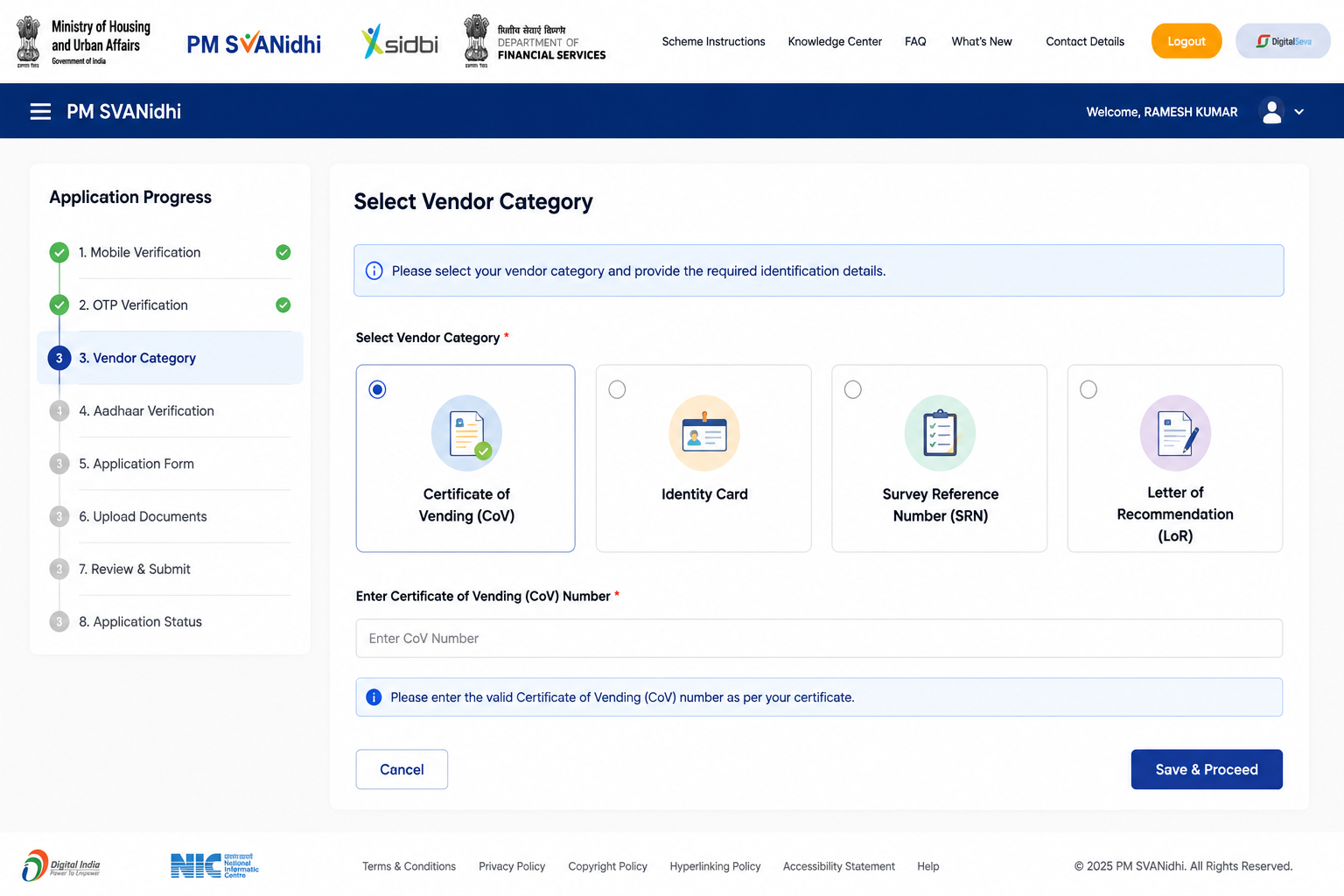The height and width of the screenshot is (896, 1344).
Task: Click the Upload Documents step circle
Action: [x=59, y=516]
